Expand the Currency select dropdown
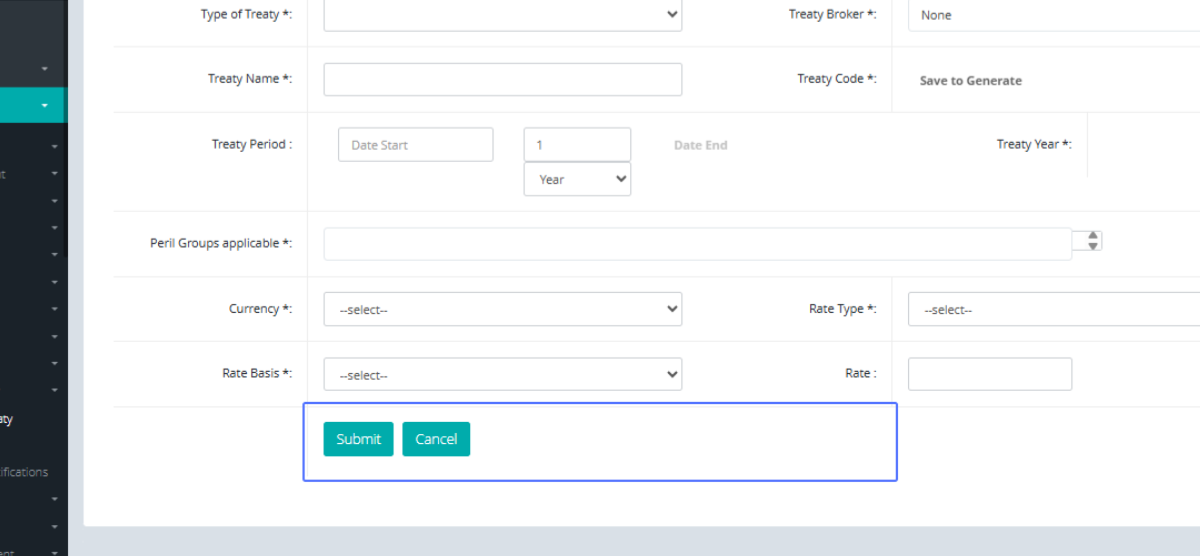 (502, 310)
